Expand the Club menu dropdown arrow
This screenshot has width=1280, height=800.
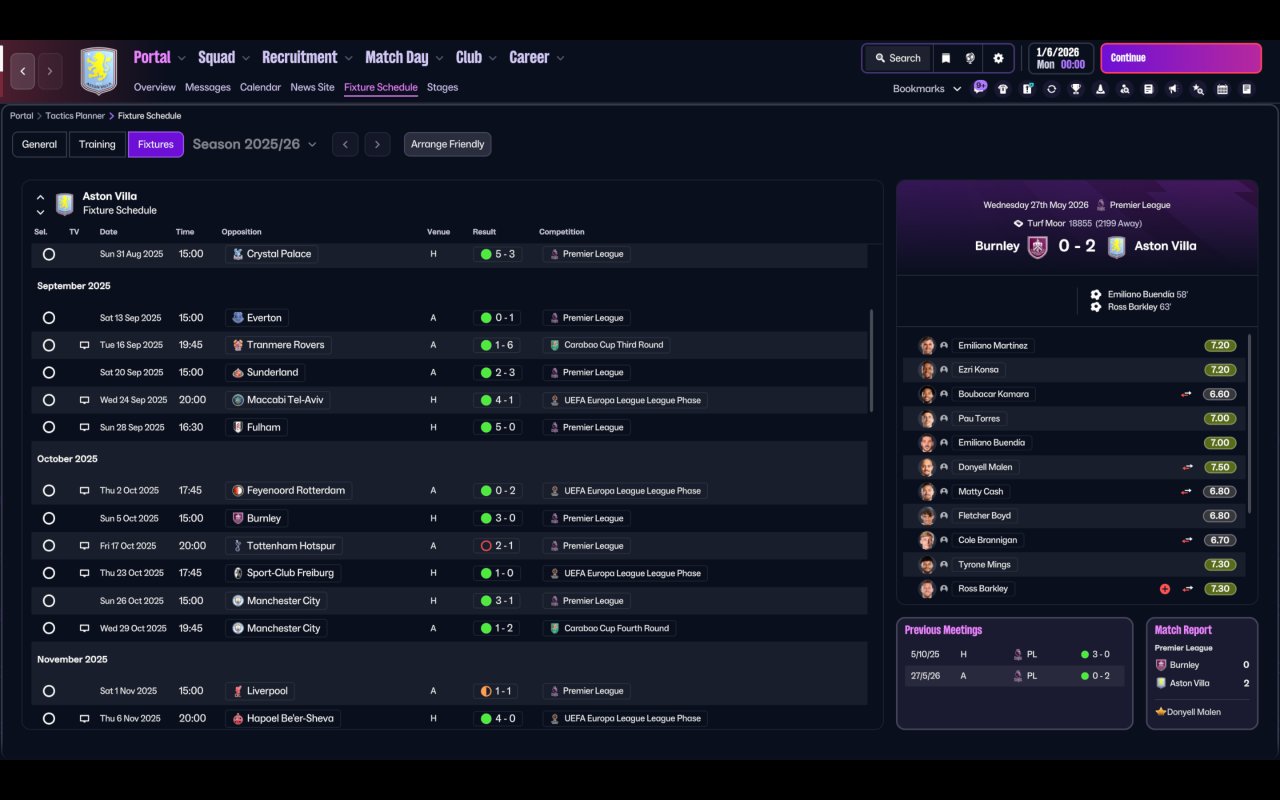click(493, 59)
